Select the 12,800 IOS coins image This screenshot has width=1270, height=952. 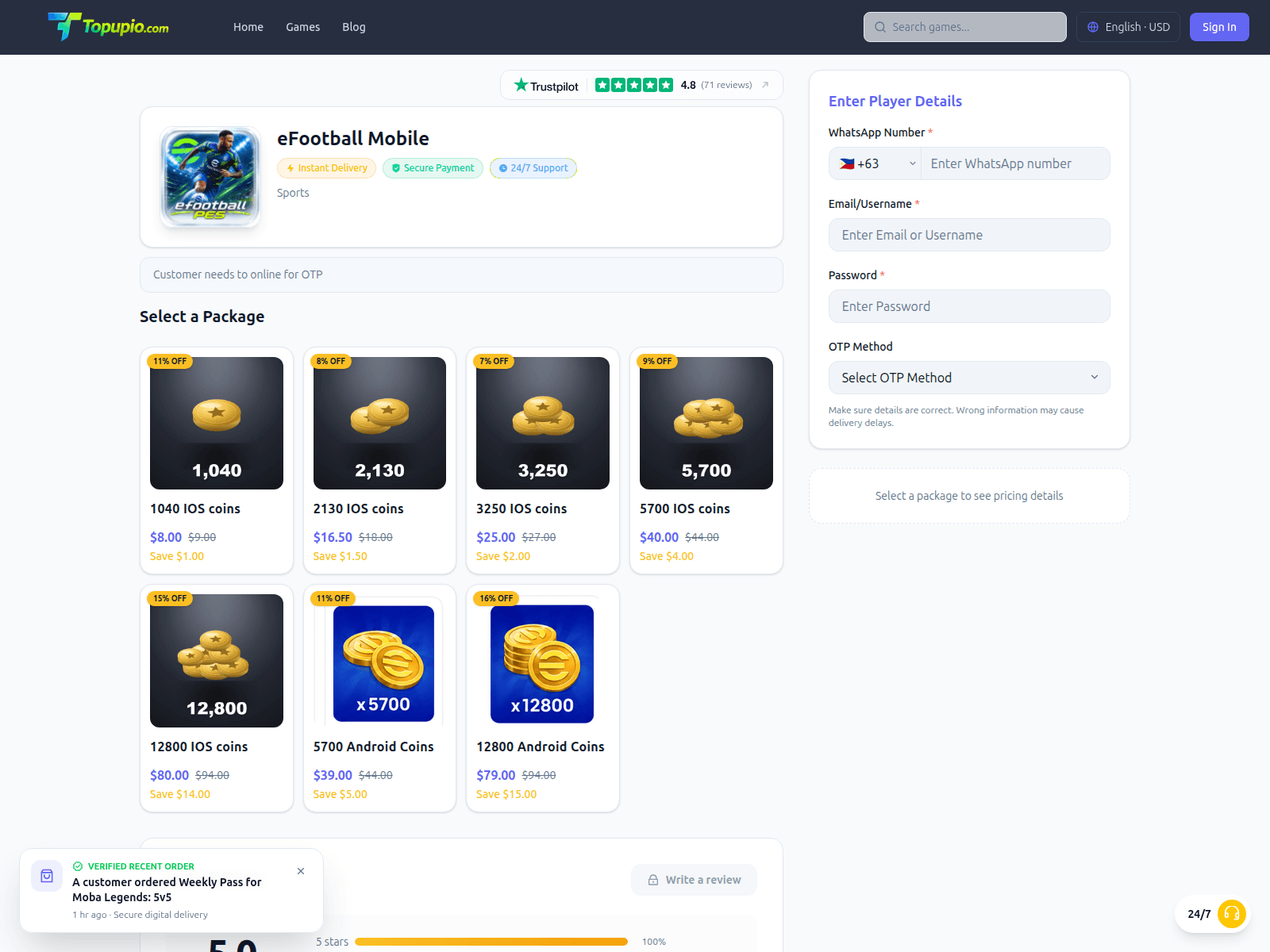[217, 661]
